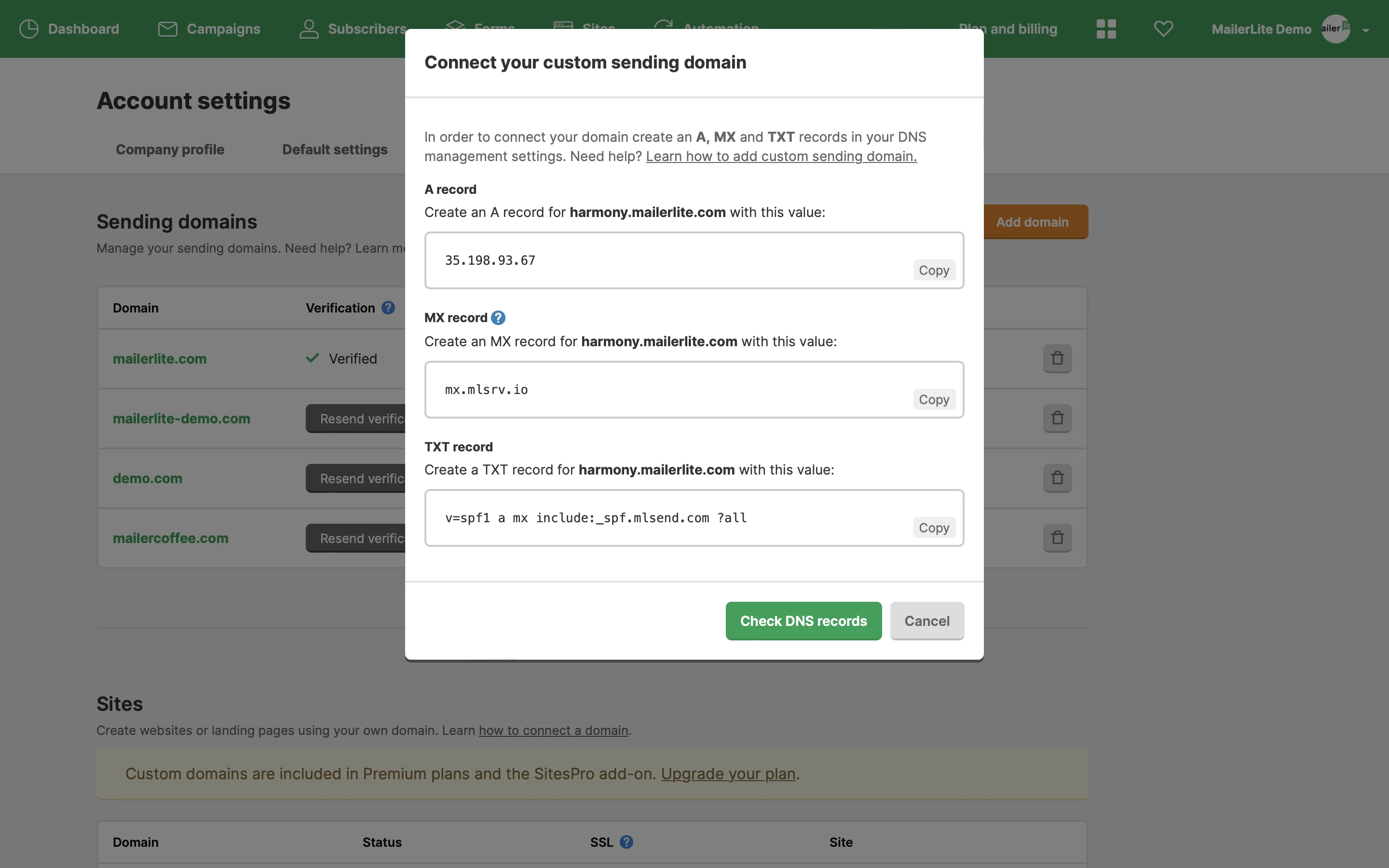
Task: Click the heart icon in top bar
Action: [x=1163, y=29]
